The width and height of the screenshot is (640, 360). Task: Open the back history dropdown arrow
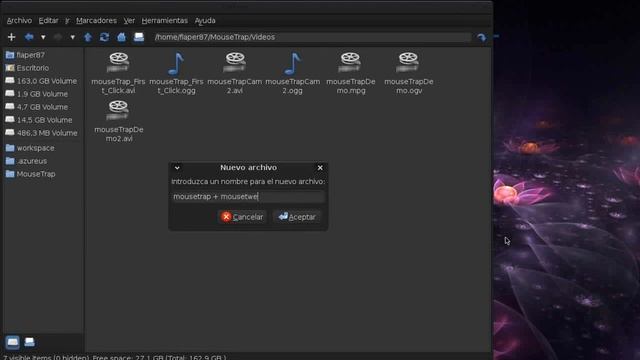pyautogui.click(x=43, y=37)
